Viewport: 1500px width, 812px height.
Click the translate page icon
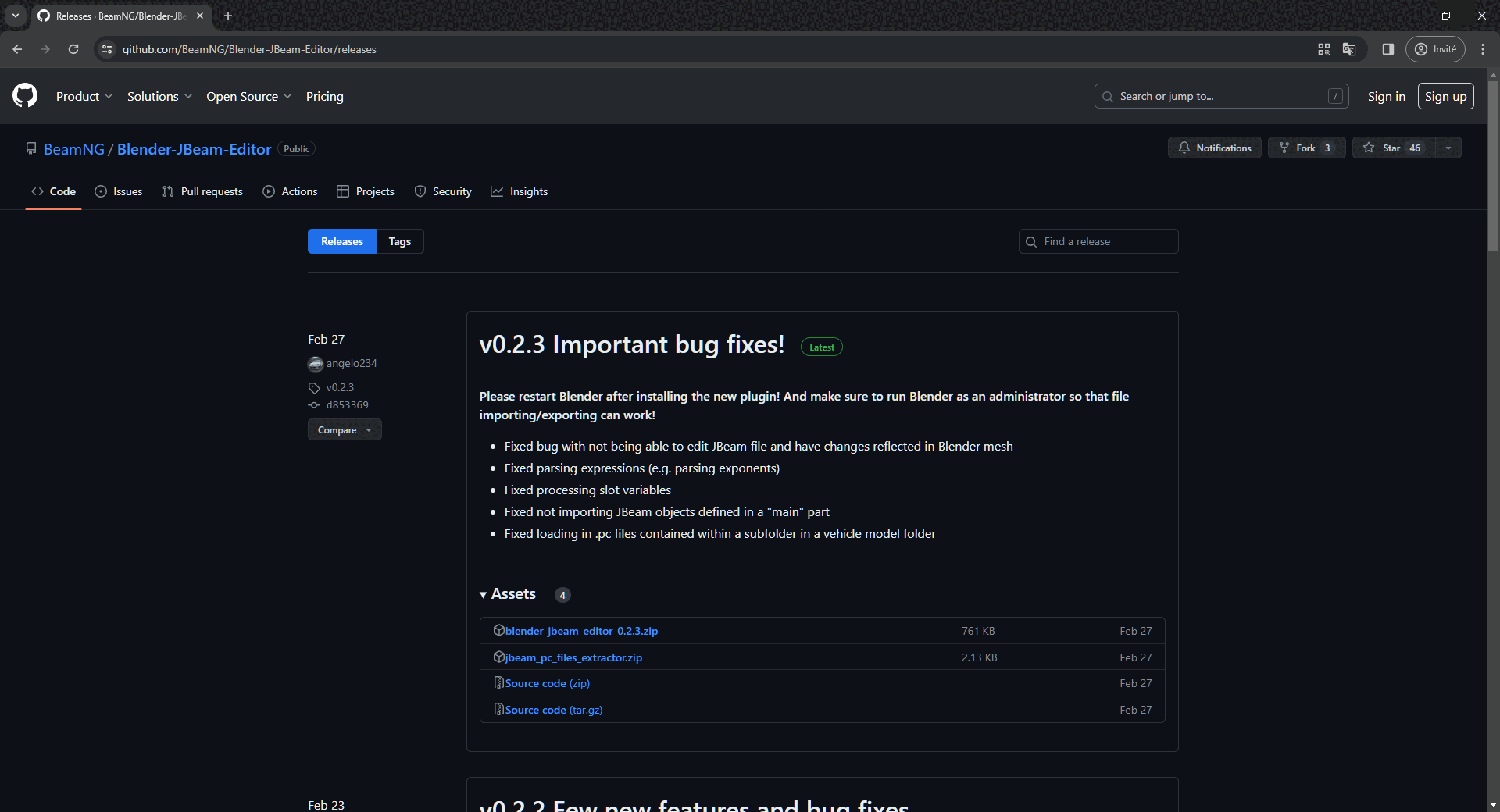(1349, 49)
